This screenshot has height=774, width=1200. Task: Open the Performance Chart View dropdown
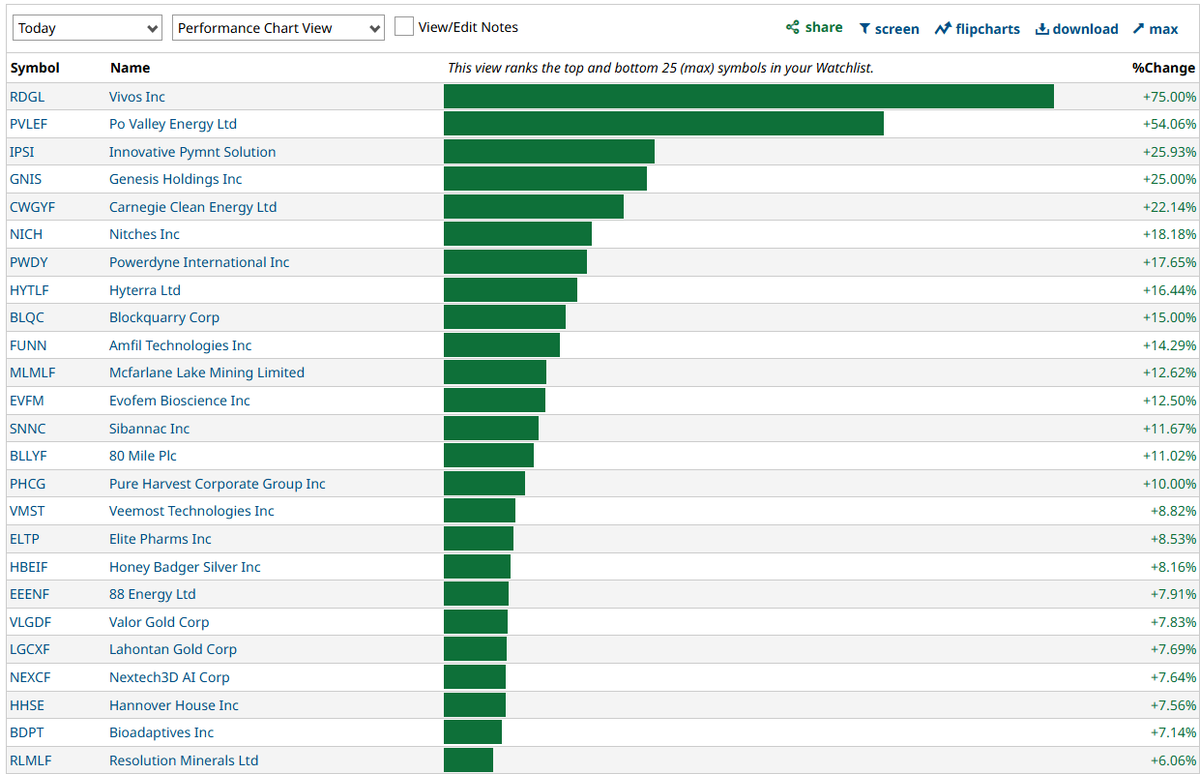tap(278, 28)
